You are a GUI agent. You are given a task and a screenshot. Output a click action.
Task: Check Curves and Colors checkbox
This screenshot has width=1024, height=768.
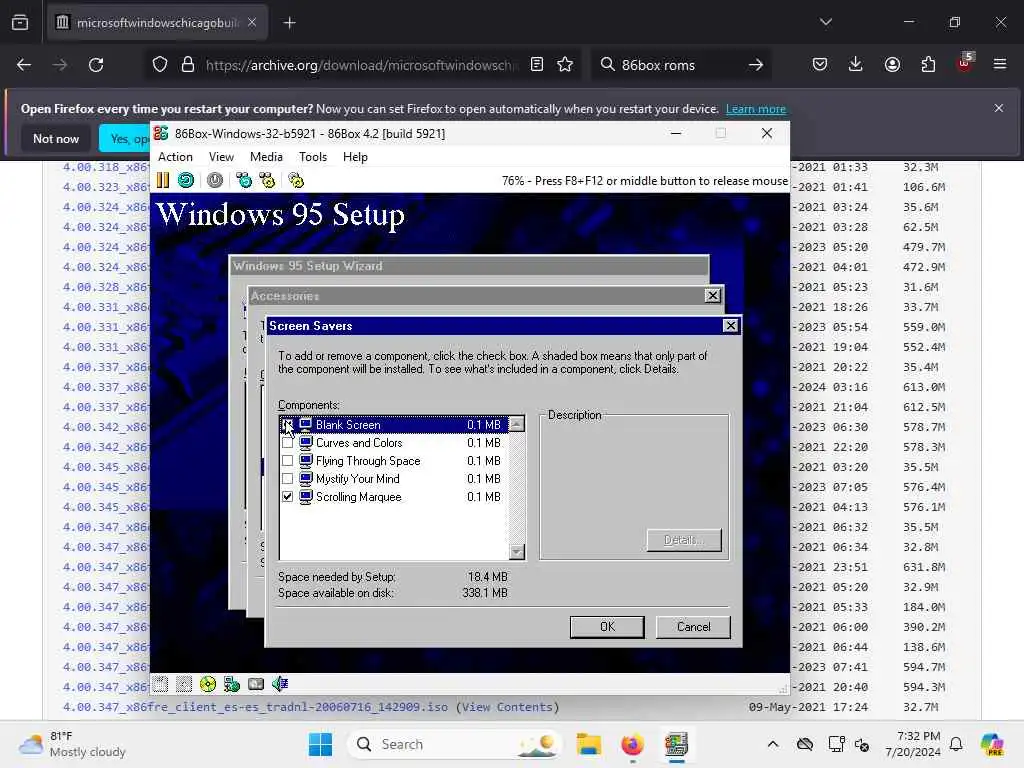click(x=287, y=443)
